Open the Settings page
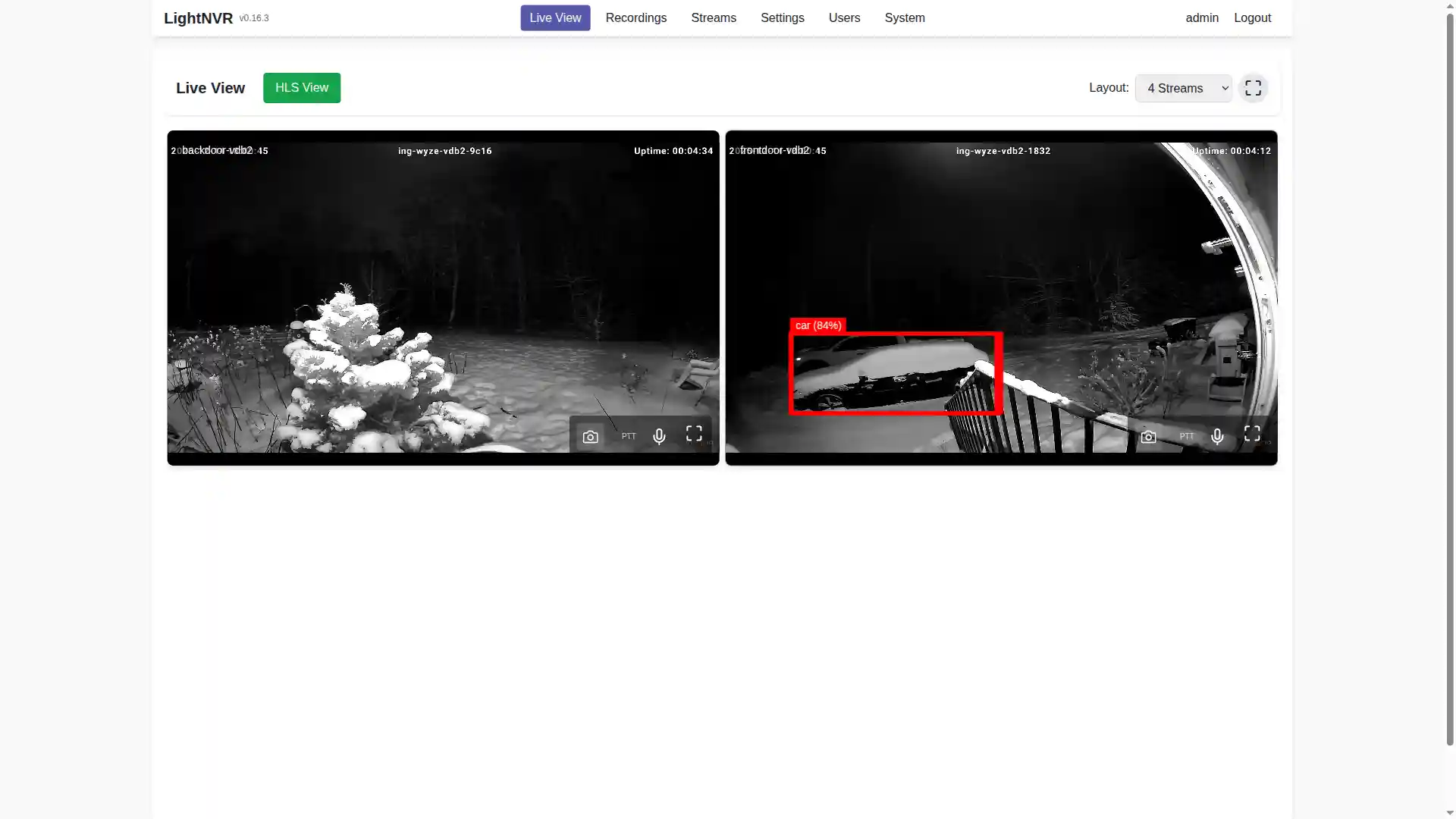1456x819 pixels. click(x=782, y=17)
